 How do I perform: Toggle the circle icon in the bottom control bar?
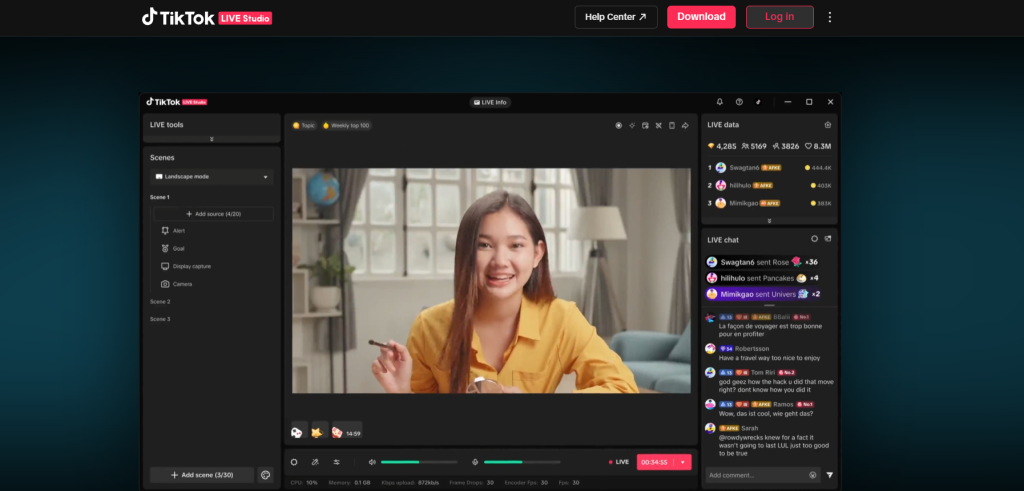pyautogui.click(x=294, y=462)
